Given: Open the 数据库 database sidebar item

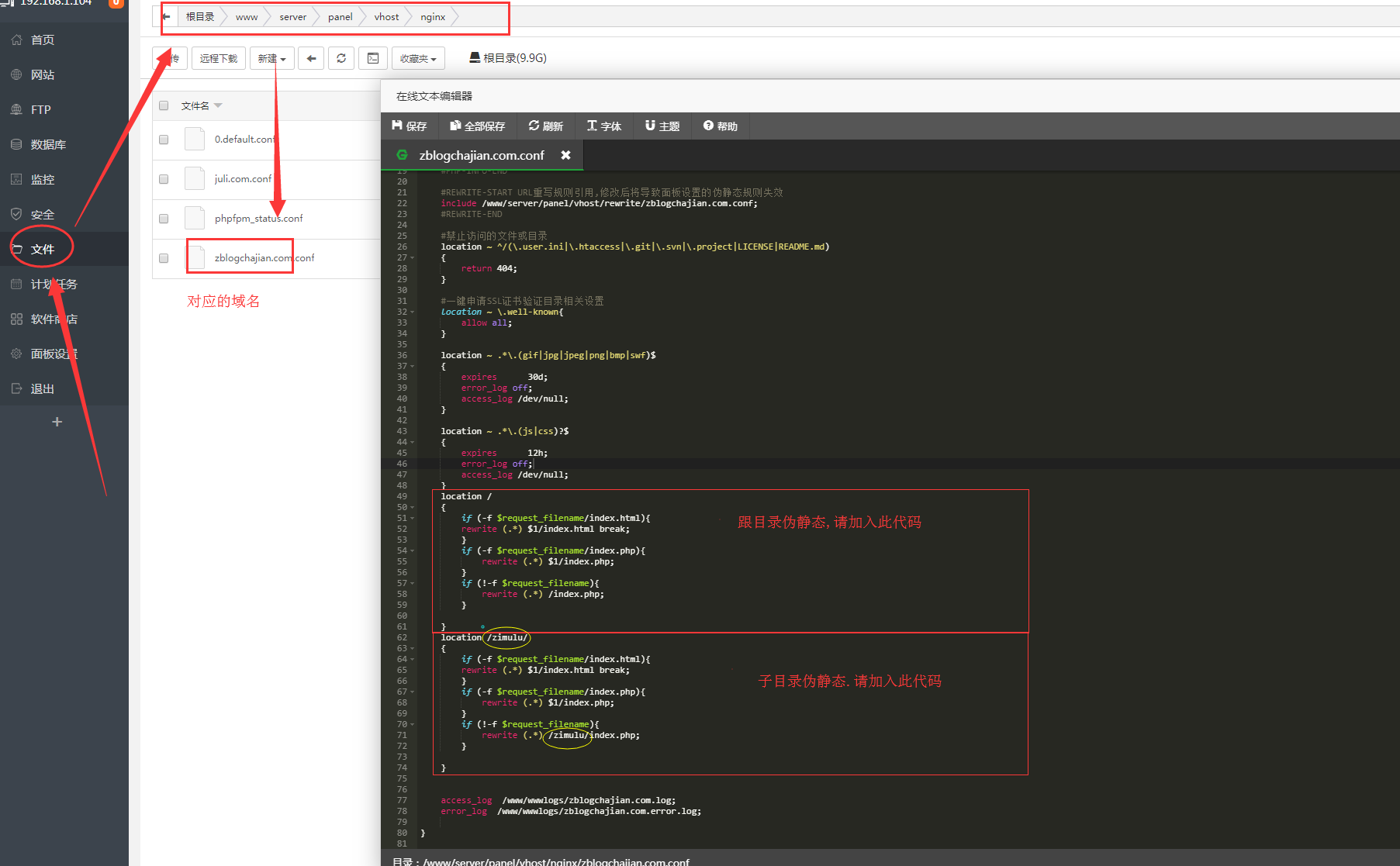Looking at the screenshot, I should (x=64, y=144).
